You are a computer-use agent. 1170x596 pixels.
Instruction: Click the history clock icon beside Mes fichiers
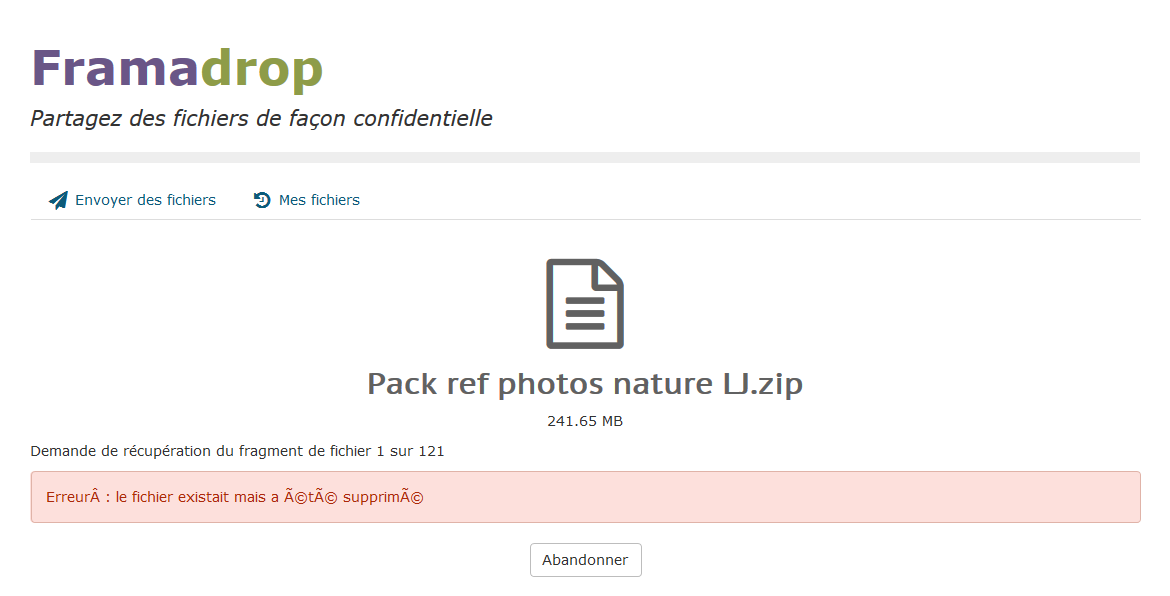click(x=261, y=199)
